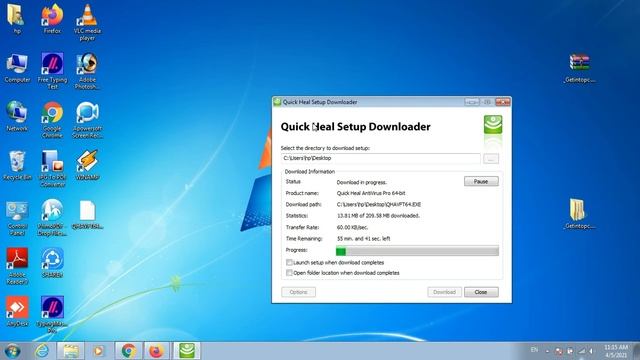Click the download directory path field
The image size is (640, 360).
point(381,158)
